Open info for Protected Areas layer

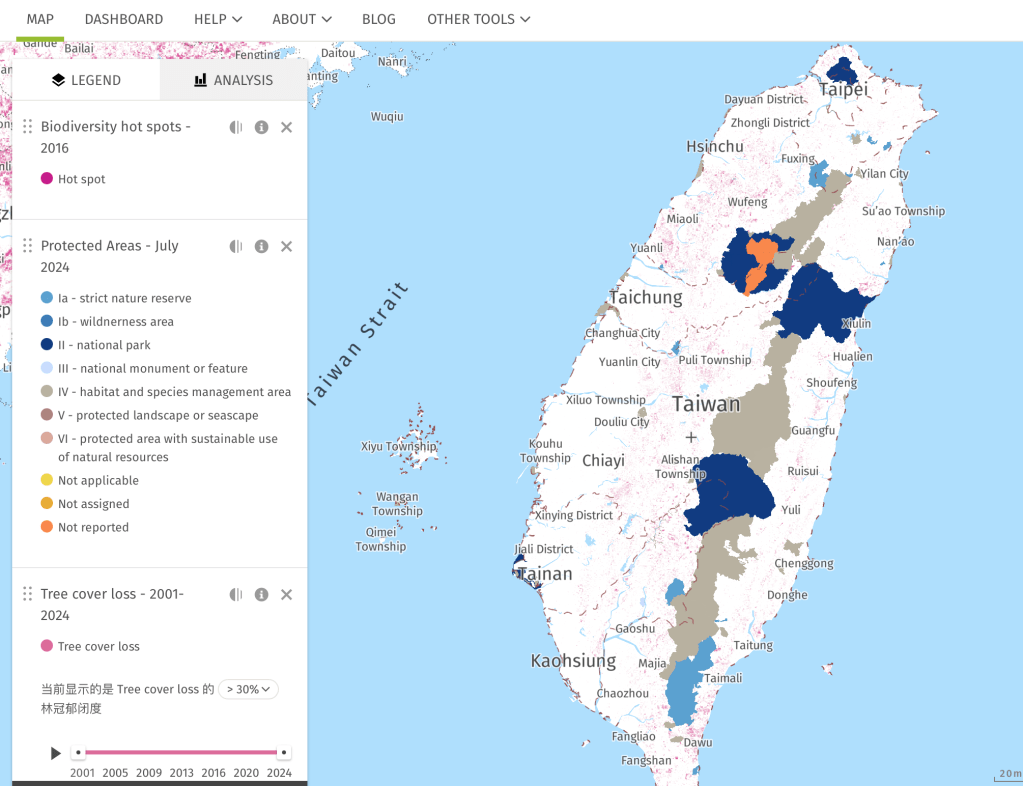[261, 246]
